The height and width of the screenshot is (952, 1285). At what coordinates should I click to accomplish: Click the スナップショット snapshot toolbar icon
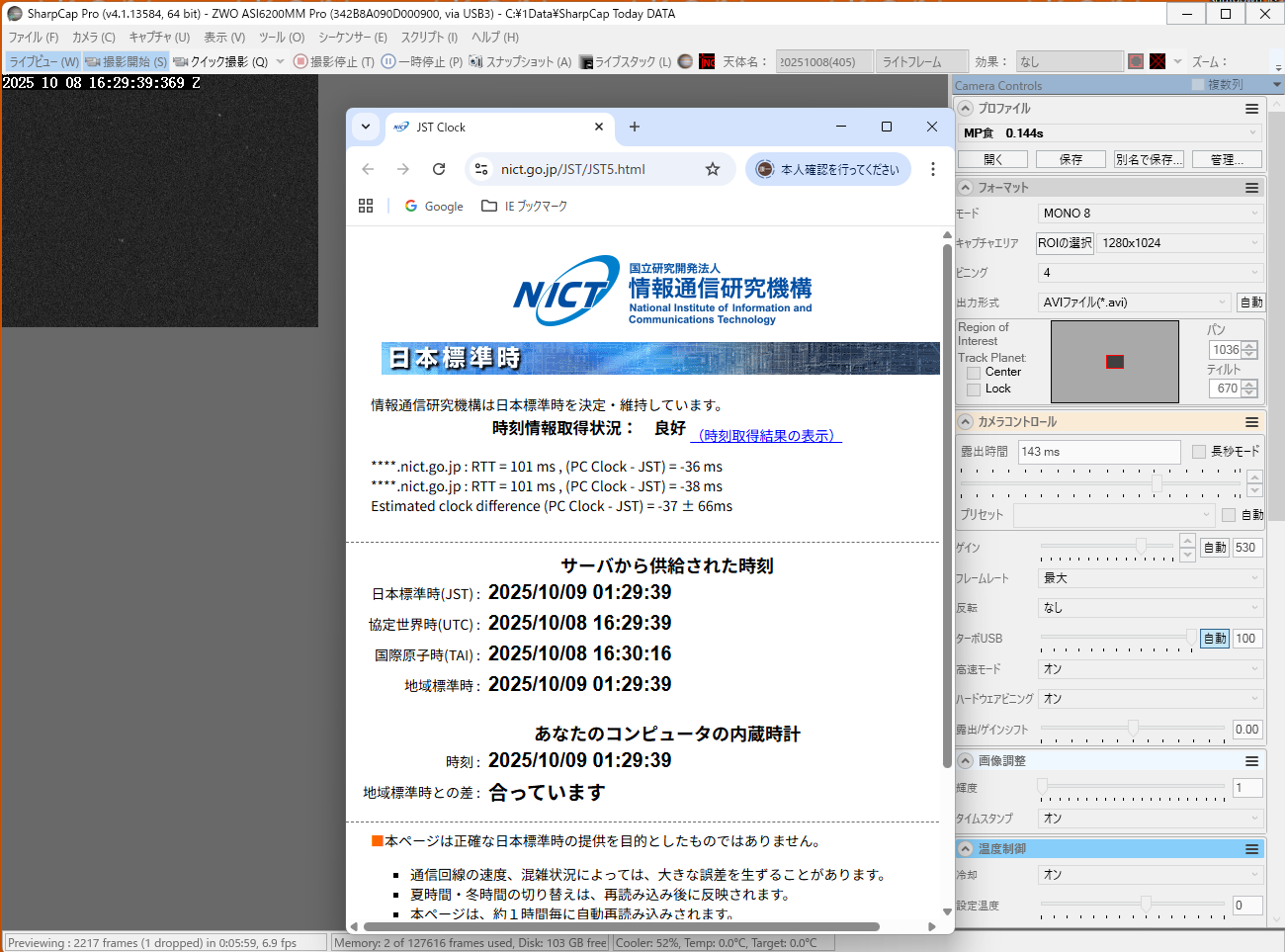(x=476, y=61)
